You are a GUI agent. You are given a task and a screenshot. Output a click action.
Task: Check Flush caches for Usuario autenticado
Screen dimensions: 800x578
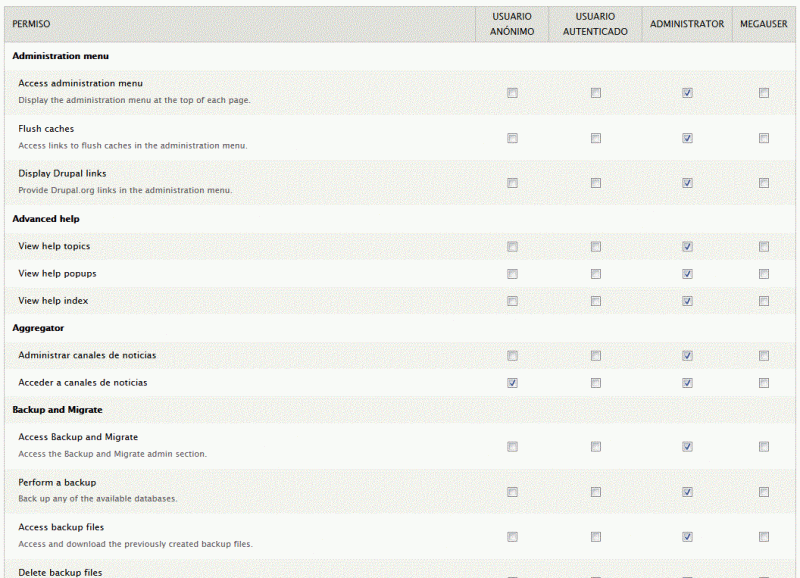point(596,138)
